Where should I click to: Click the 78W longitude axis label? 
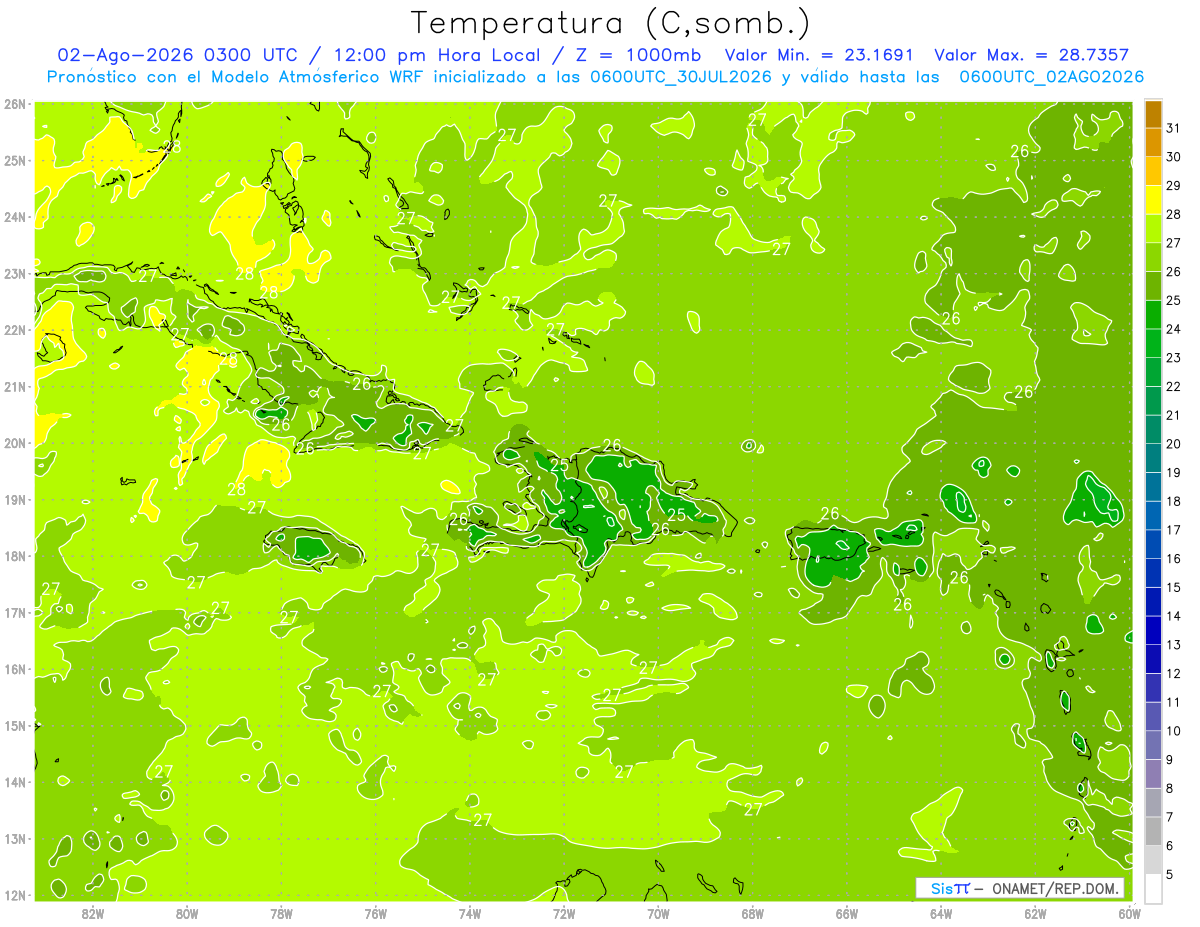pos(281,913)
